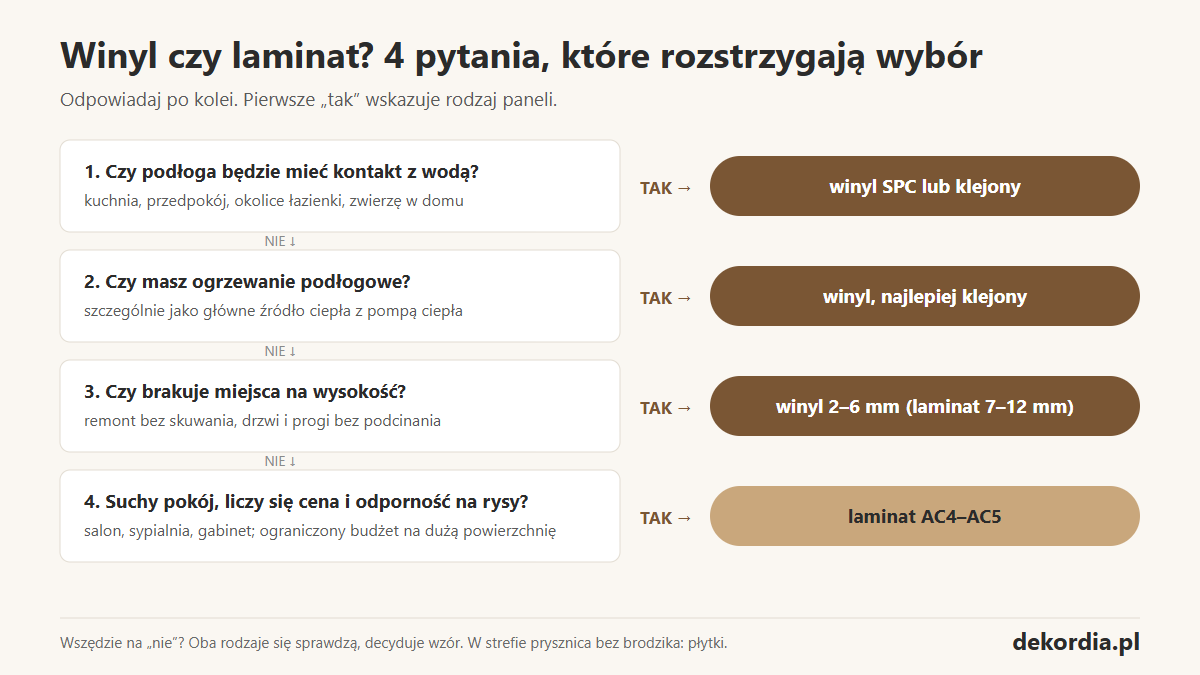Click the 'winyl SPC lub klejony' pill

tap(925, 186)
